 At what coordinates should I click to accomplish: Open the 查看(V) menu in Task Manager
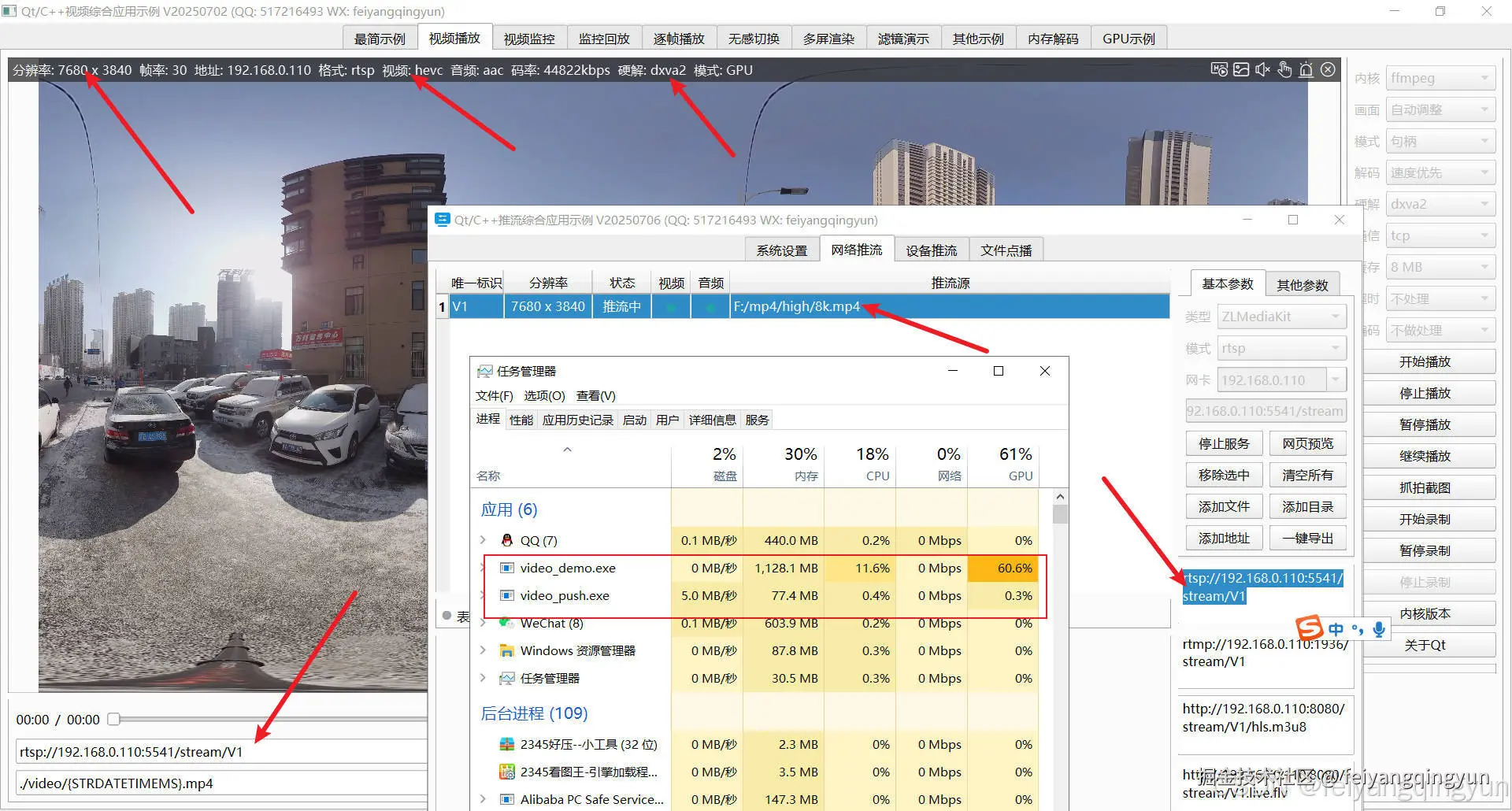coord(595,395)
